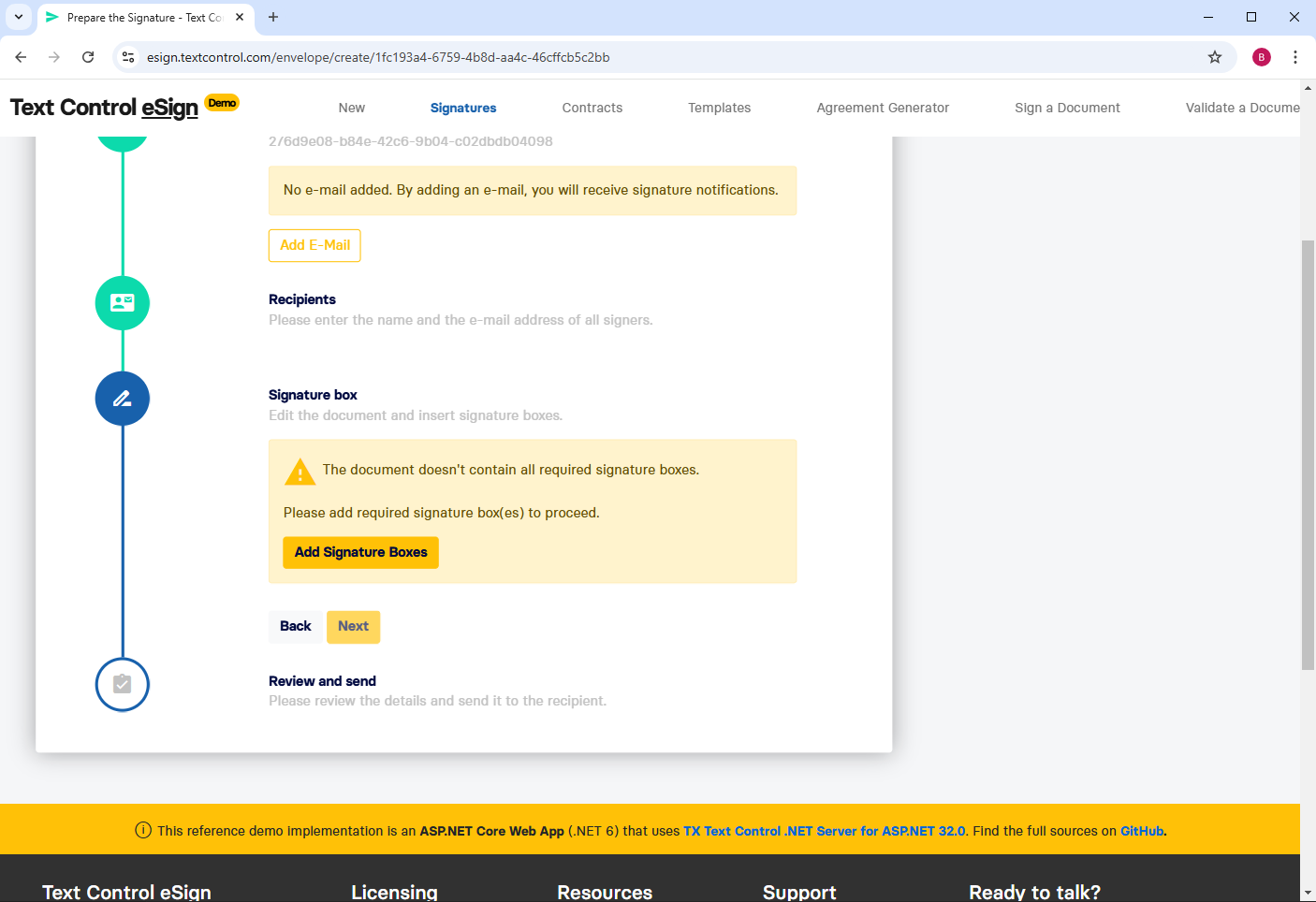The width and height of the screenshot is (1316, 902).
Task: Close the Prepare the Signature tab
Action: coord(240,17)
